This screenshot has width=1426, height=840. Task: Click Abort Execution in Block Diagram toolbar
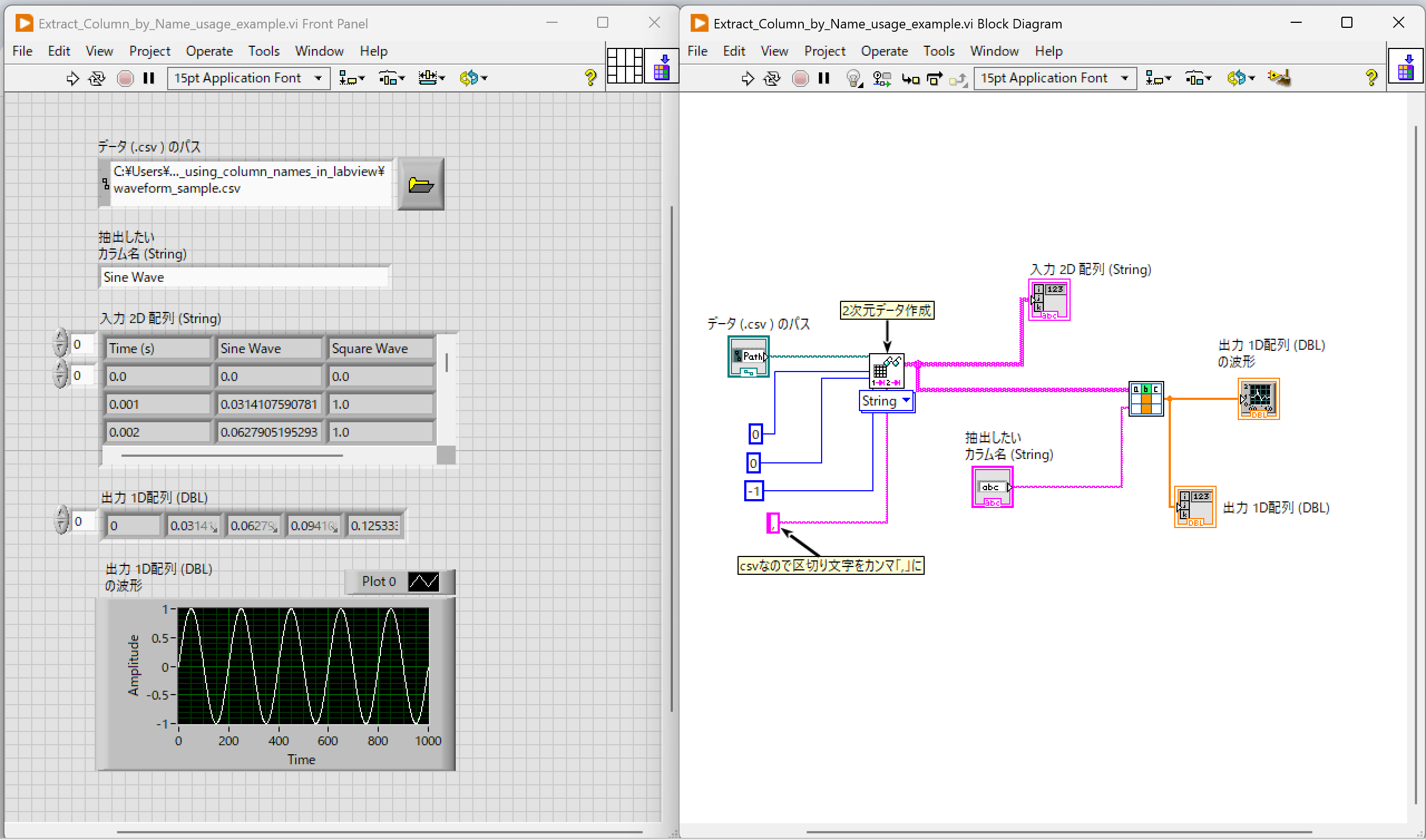800,78
